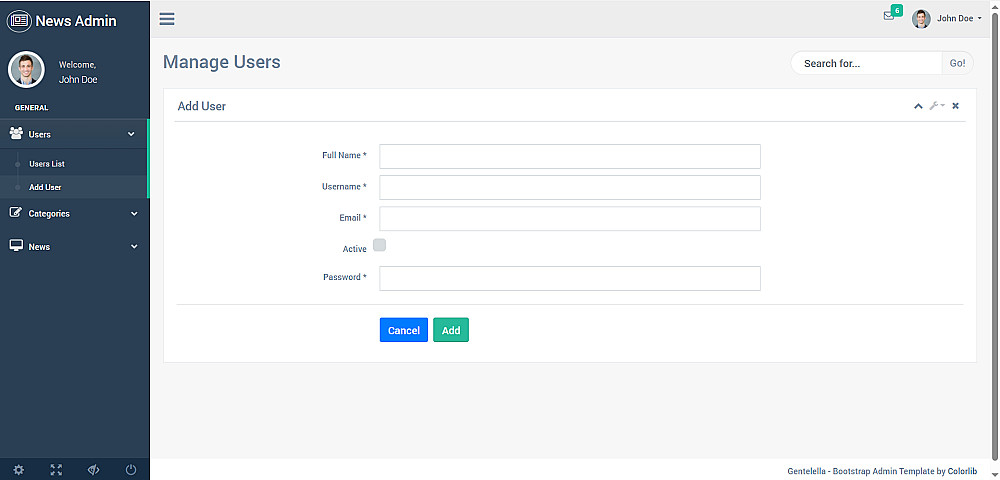Viewport: 1000px width, 480px height.
Task: Open the John Doe account dropdown
Action: click(947, 18)
